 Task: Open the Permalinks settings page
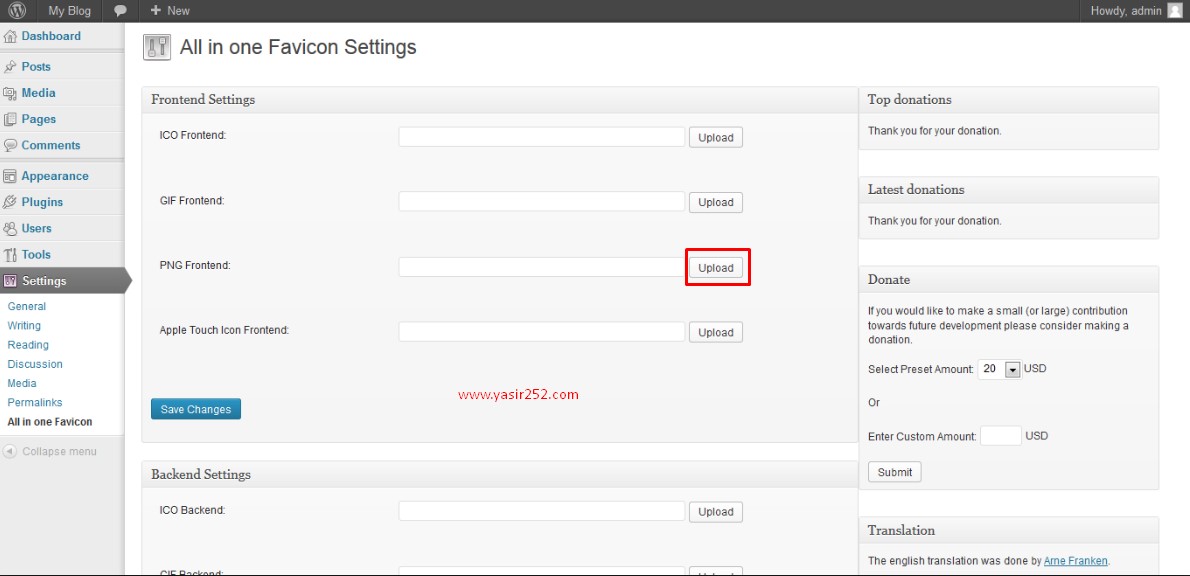coord(34,402)
